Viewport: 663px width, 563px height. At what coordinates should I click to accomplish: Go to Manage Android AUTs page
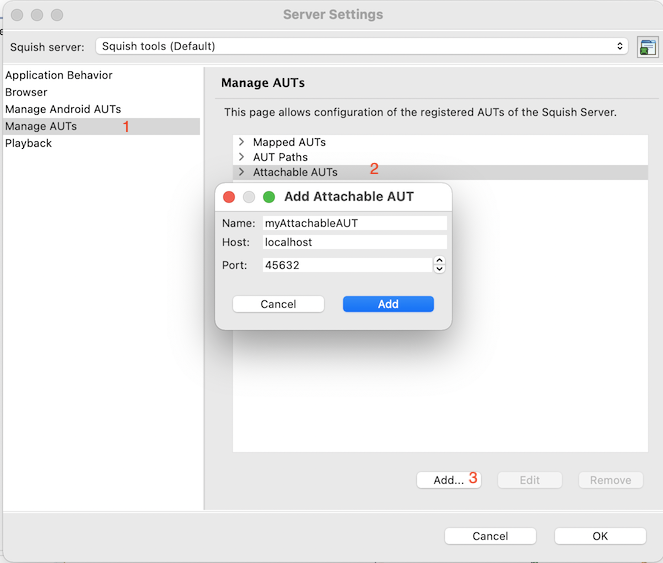click(x=63, y=109)
